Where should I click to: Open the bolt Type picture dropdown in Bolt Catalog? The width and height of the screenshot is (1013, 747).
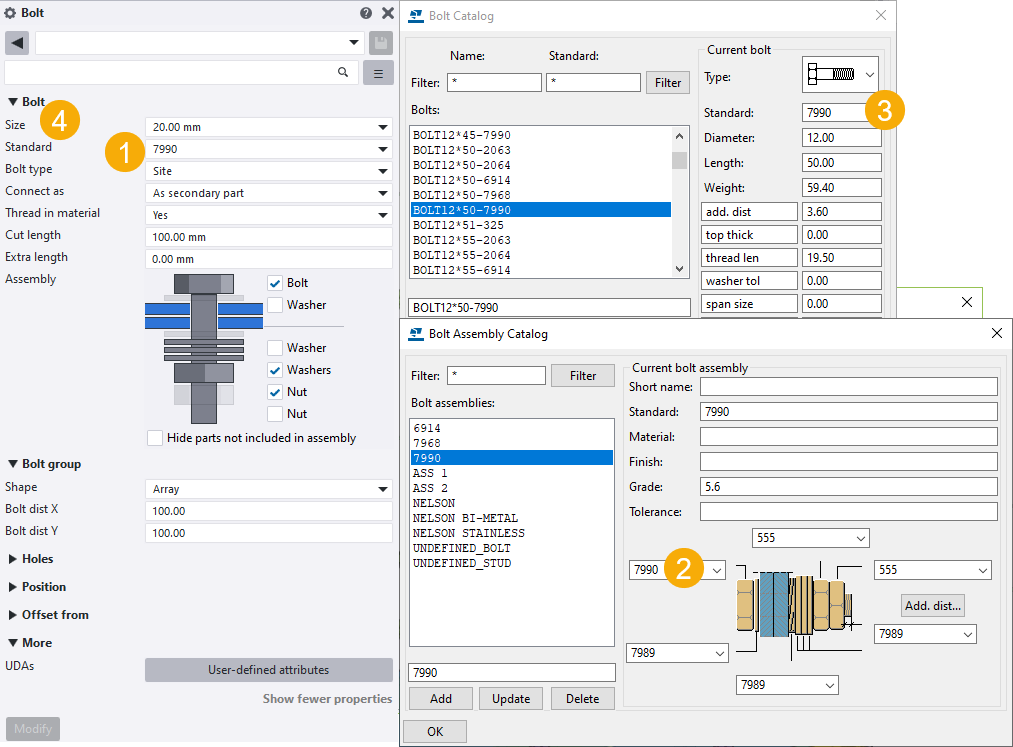(x=840, y=73)
